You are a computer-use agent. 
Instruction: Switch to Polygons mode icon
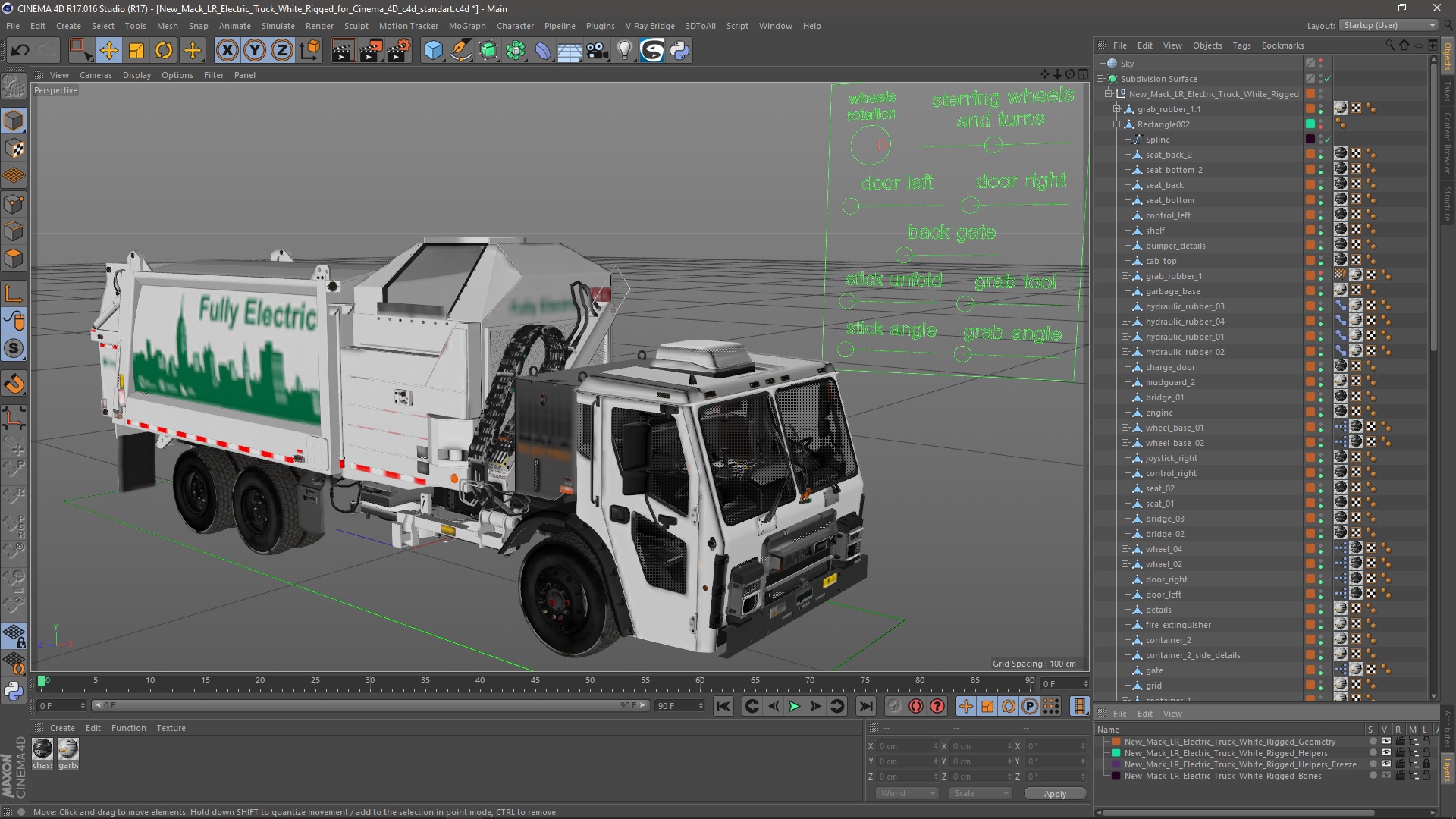[x=14, y=259]
